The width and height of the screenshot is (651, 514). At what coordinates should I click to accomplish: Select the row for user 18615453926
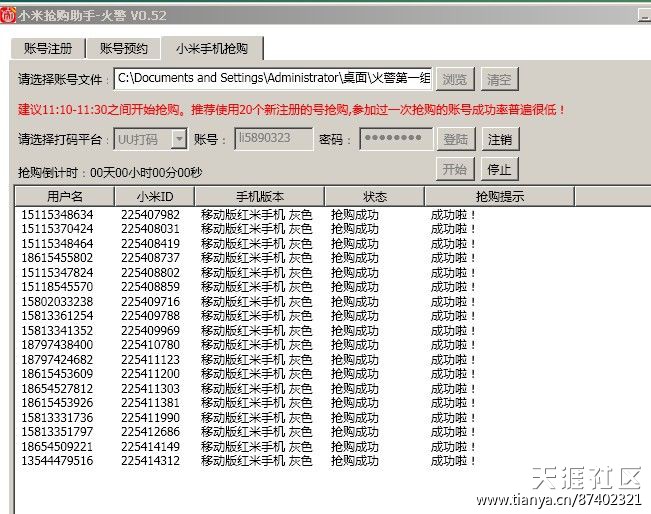coord(249,403)
